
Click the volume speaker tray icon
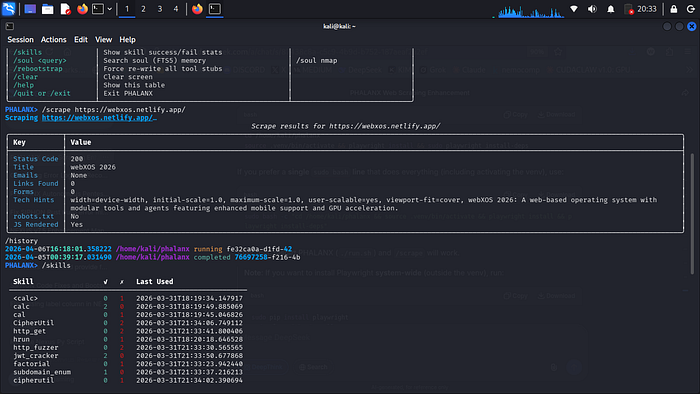(x=592, y=9)
